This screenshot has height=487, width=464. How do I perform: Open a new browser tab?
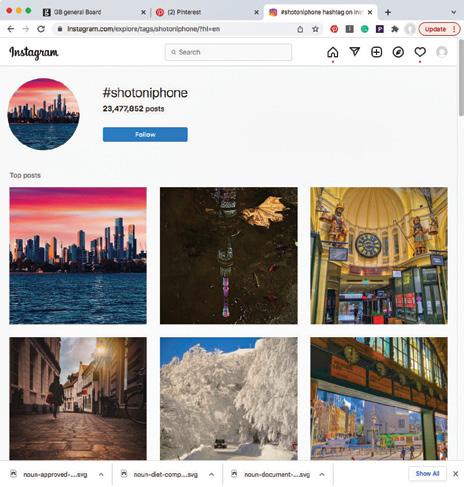pos(388,12)
